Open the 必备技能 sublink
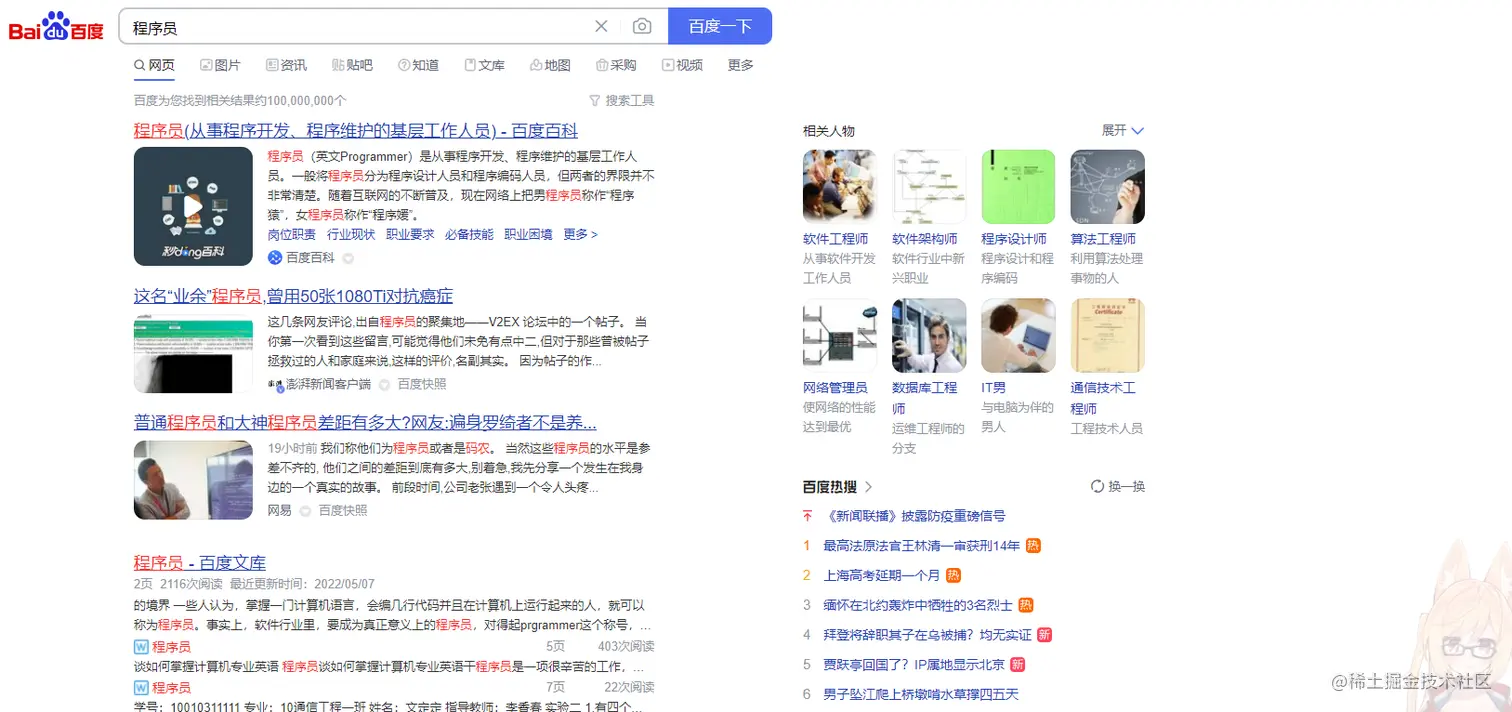The image size is (1512, 712). coord(469,234)
